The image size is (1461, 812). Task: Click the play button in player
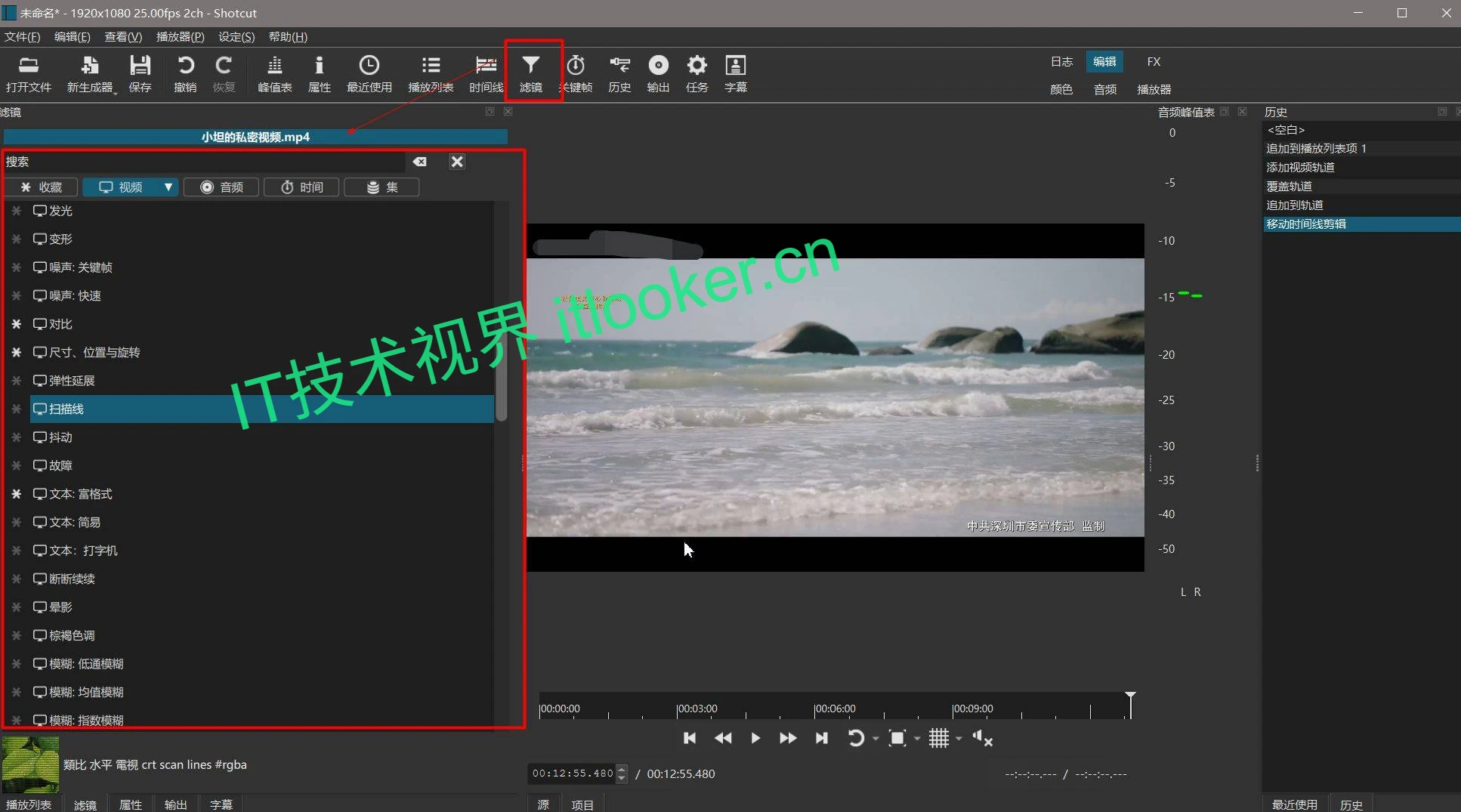(755, 738)
